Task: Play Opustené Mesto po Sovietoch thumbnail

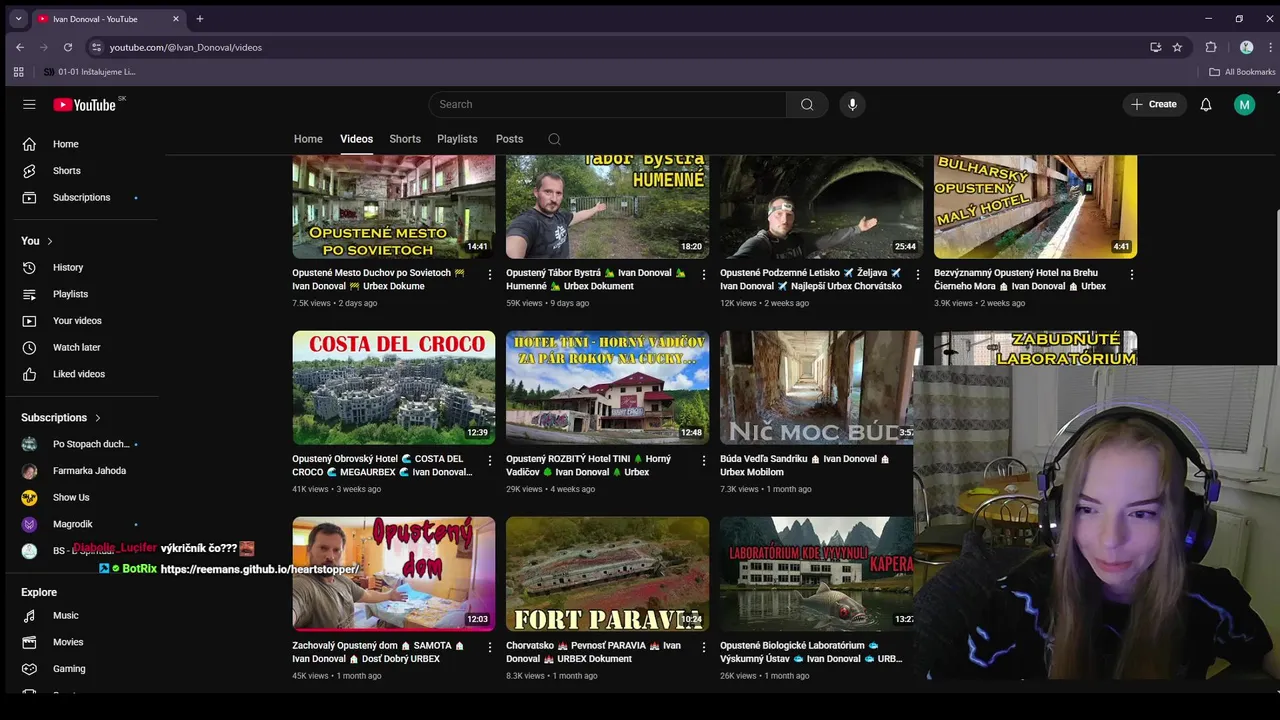Action: pos(394,207)
